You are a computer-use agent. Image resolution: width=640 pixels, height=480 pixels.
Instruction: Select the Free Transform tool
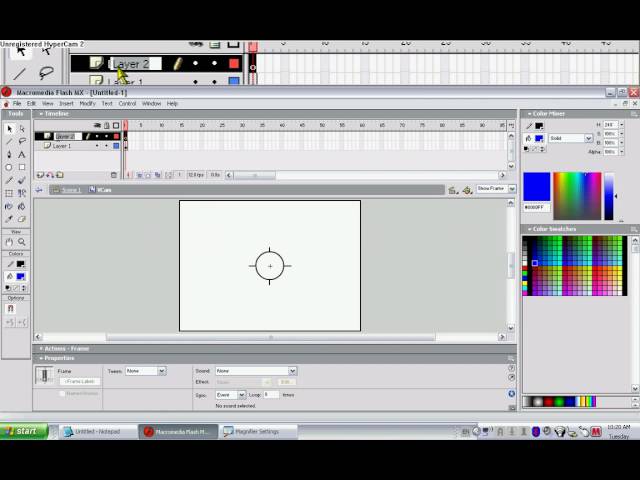pos(9,193)
